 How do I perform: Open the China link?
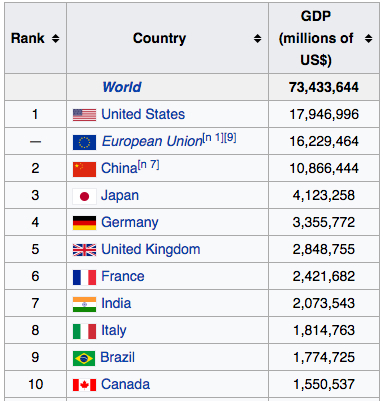click(x=119, y=168)
